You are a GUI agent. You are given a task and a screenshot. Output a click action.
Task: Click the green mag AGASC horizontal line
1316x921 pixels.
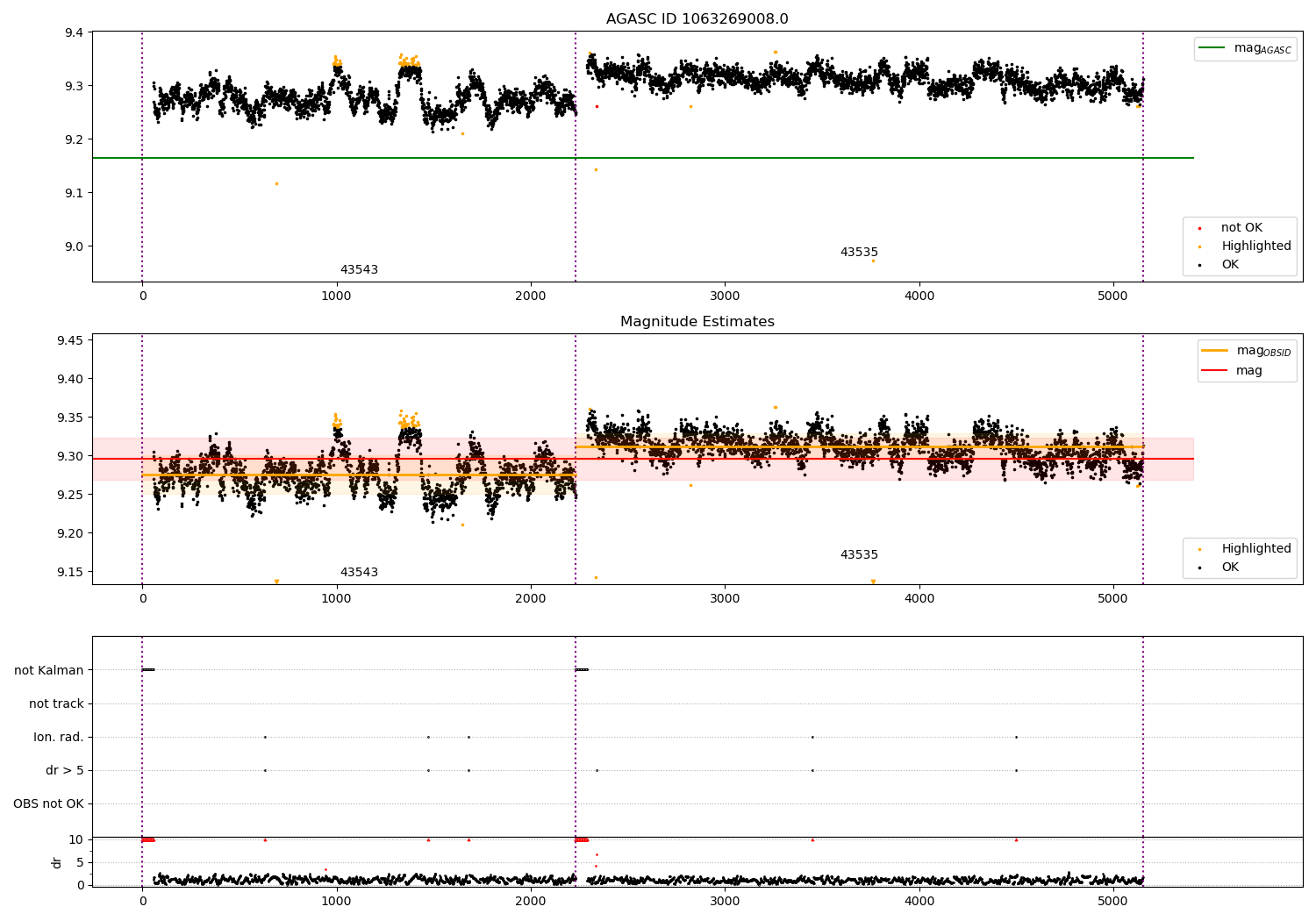(642, 158)
